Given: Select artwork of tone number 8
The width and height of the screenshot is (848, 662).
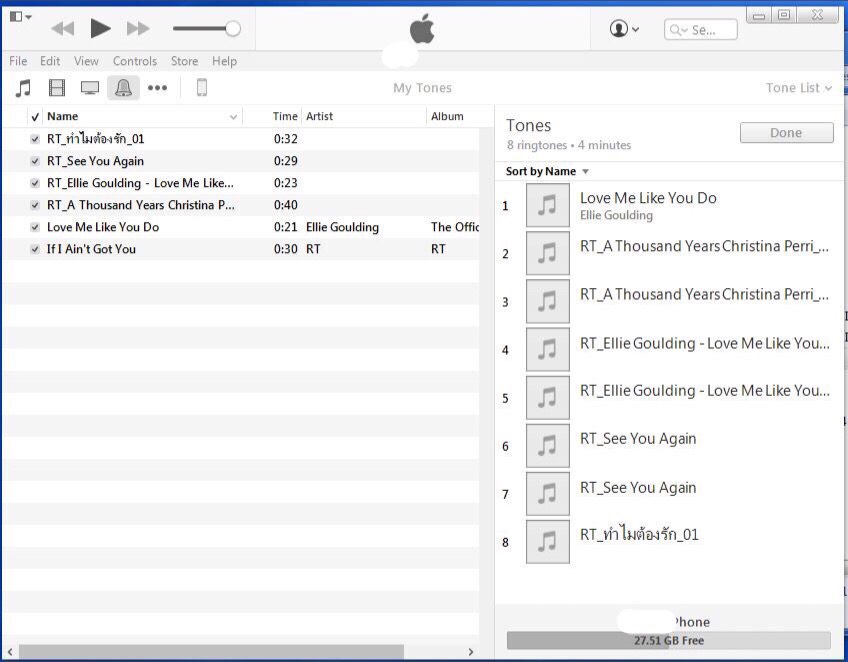Looking at the screenshot, I should click(x=547, y=542).
